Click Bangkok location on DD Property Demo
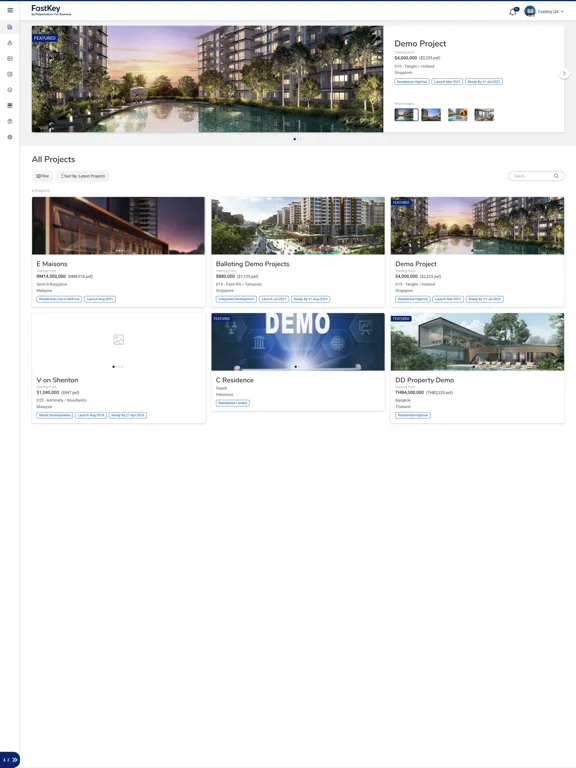Viewport: 576px width, 768px height. [403, 400]
